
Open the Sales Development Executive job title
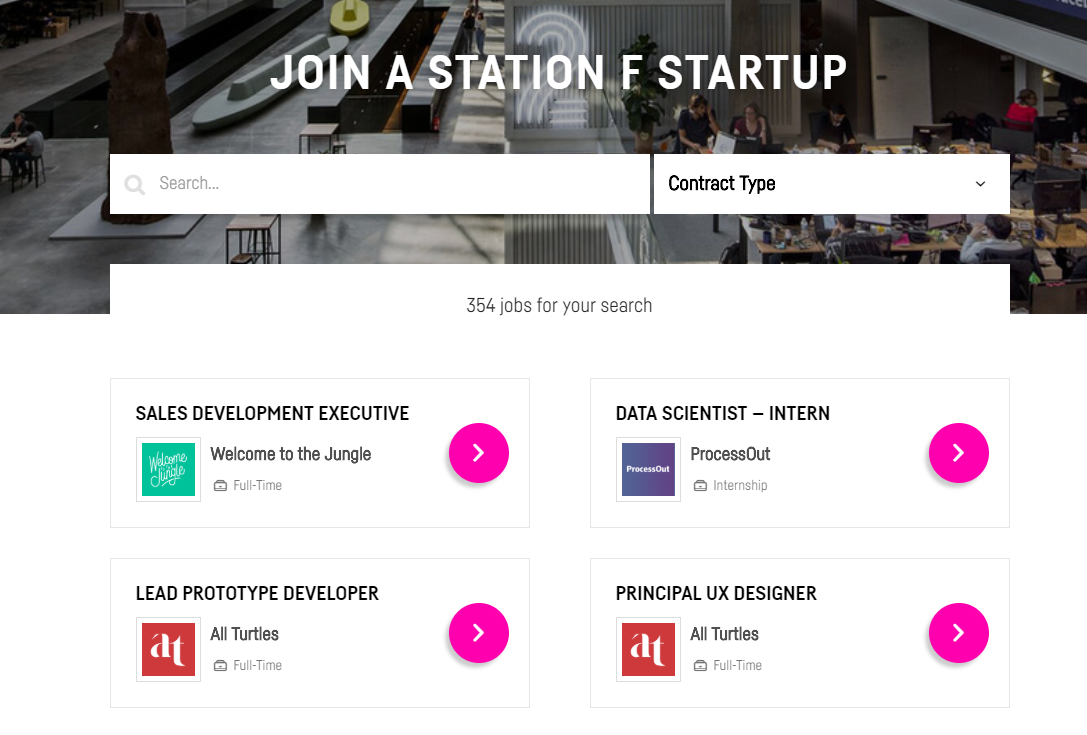point(272,413)
